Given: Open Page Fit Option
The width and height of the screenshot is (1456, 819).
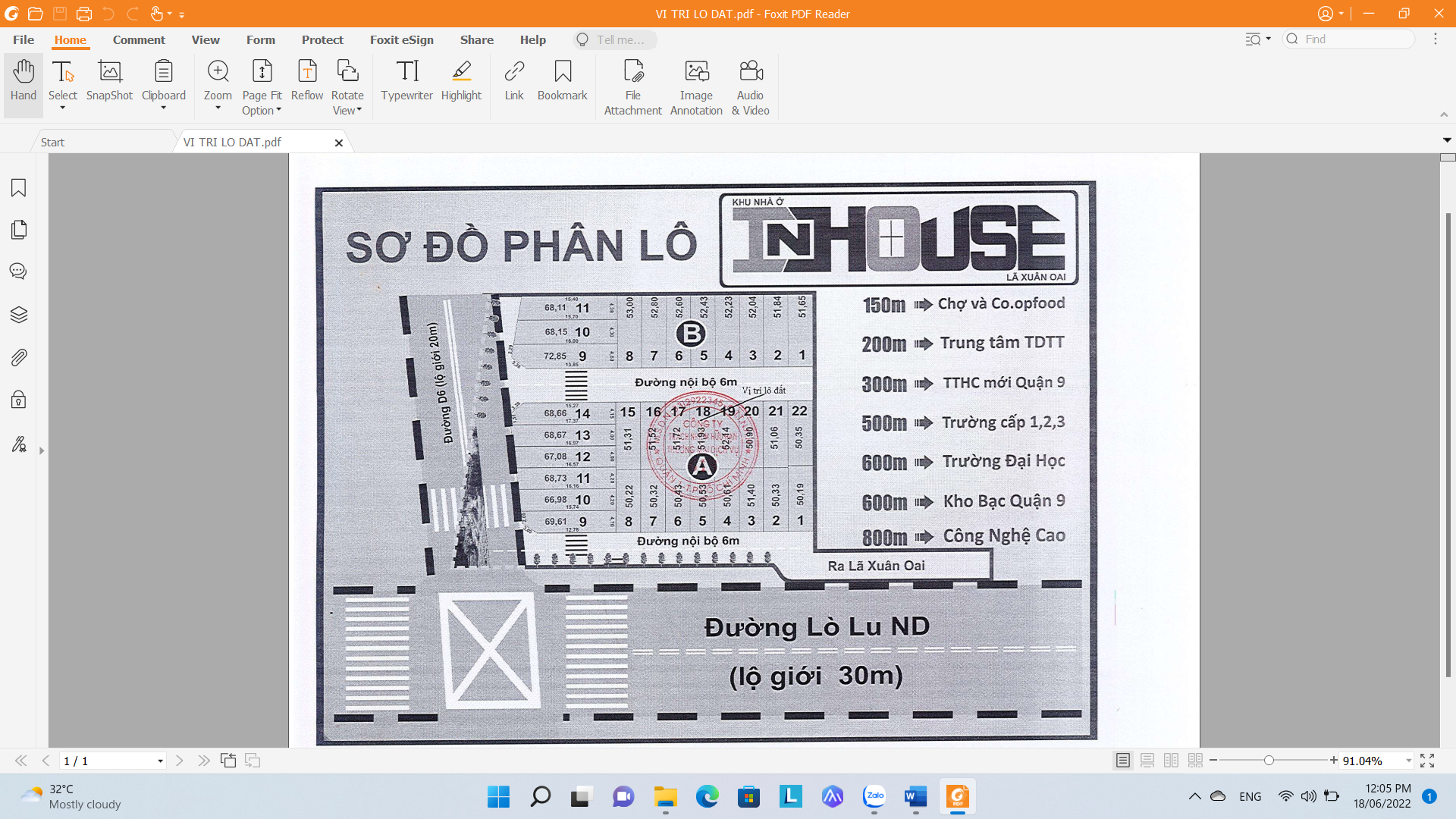Looking at the screenshot, I should pyautogui.click(x=262, y=86).
